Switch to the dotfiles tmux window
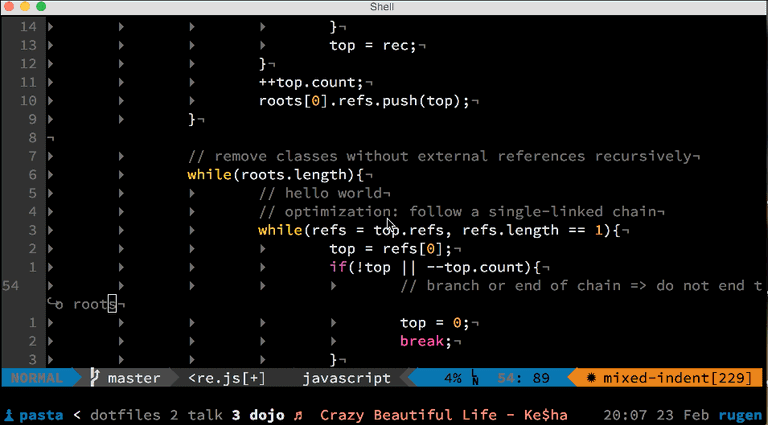This screenshot has width=768, height=425. [129, 416]
